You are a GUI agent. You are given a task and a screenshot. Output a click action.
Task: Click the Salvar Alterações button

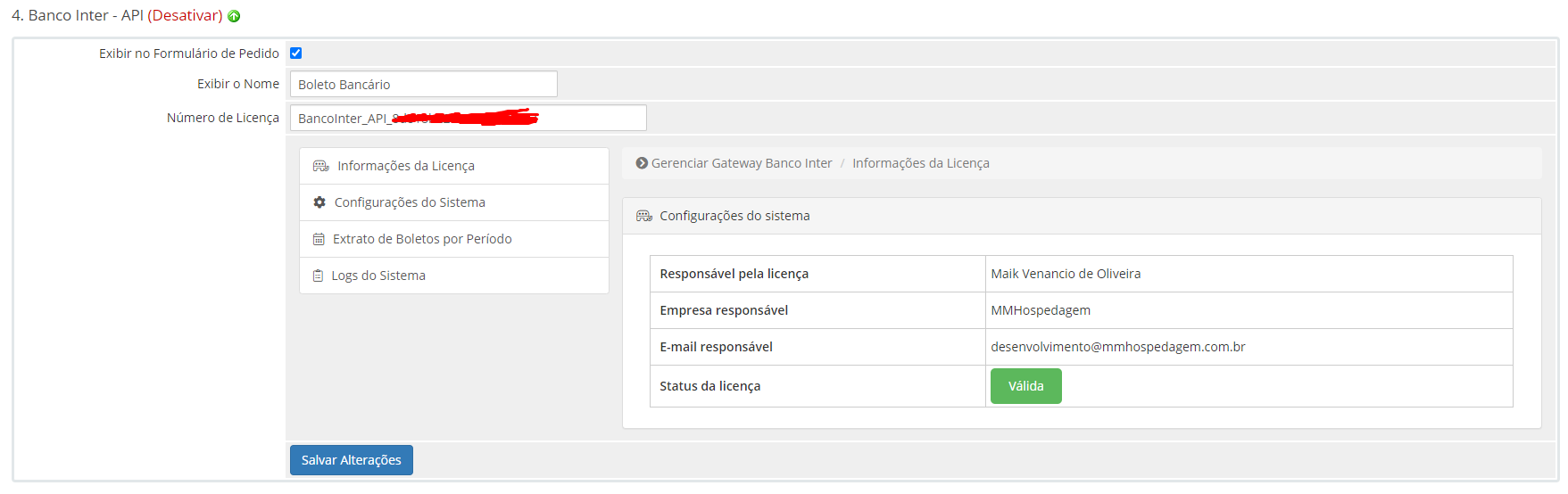(x=352, y=460)
